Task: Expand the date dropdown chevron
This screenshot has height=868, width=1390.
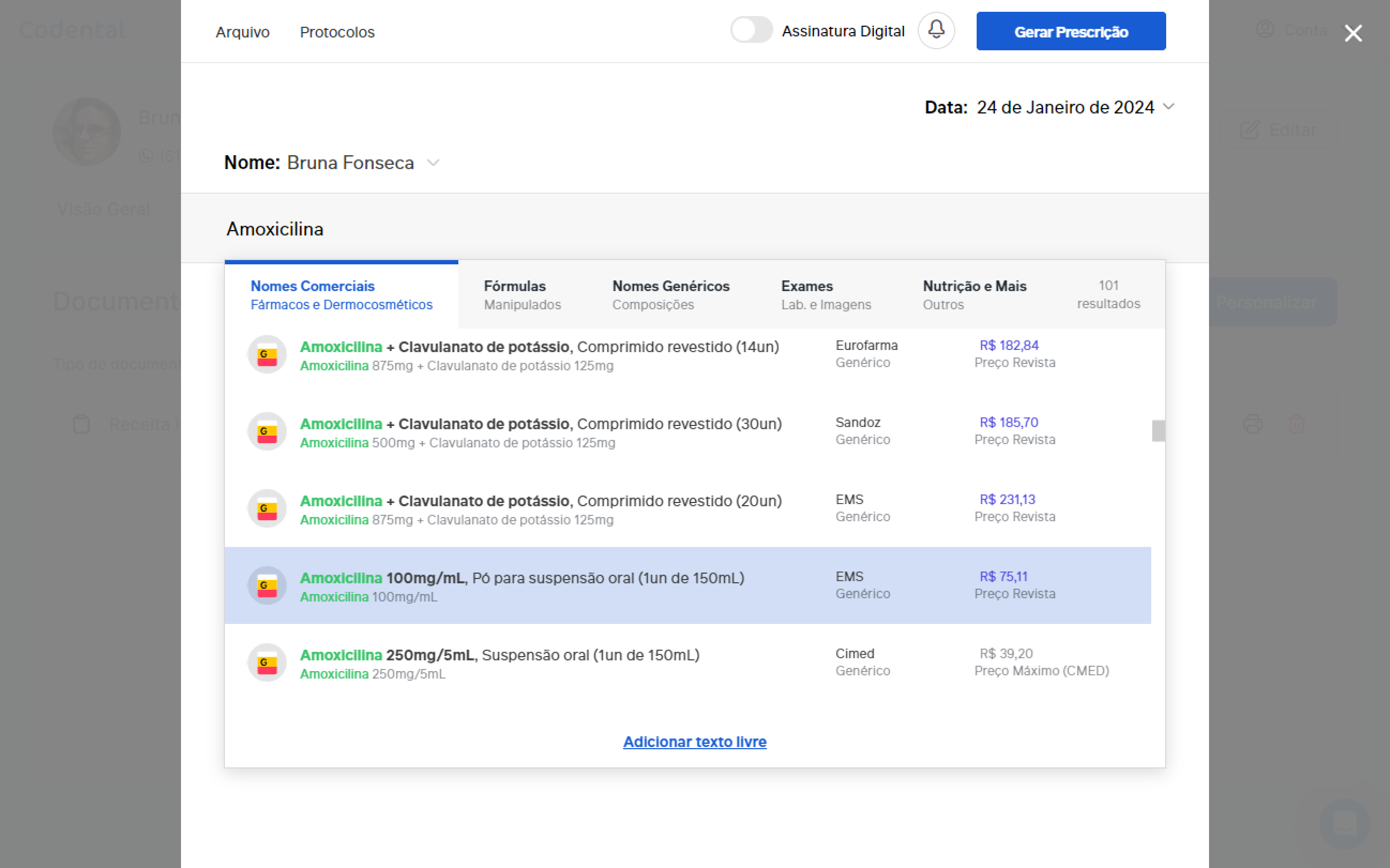Action: click(1168, 107)
